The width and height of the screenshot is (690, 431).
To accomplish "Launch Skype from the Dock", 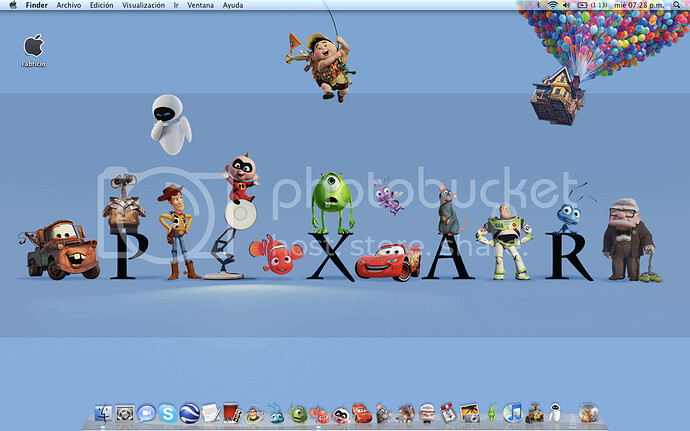I will click(x=166, y=412).
